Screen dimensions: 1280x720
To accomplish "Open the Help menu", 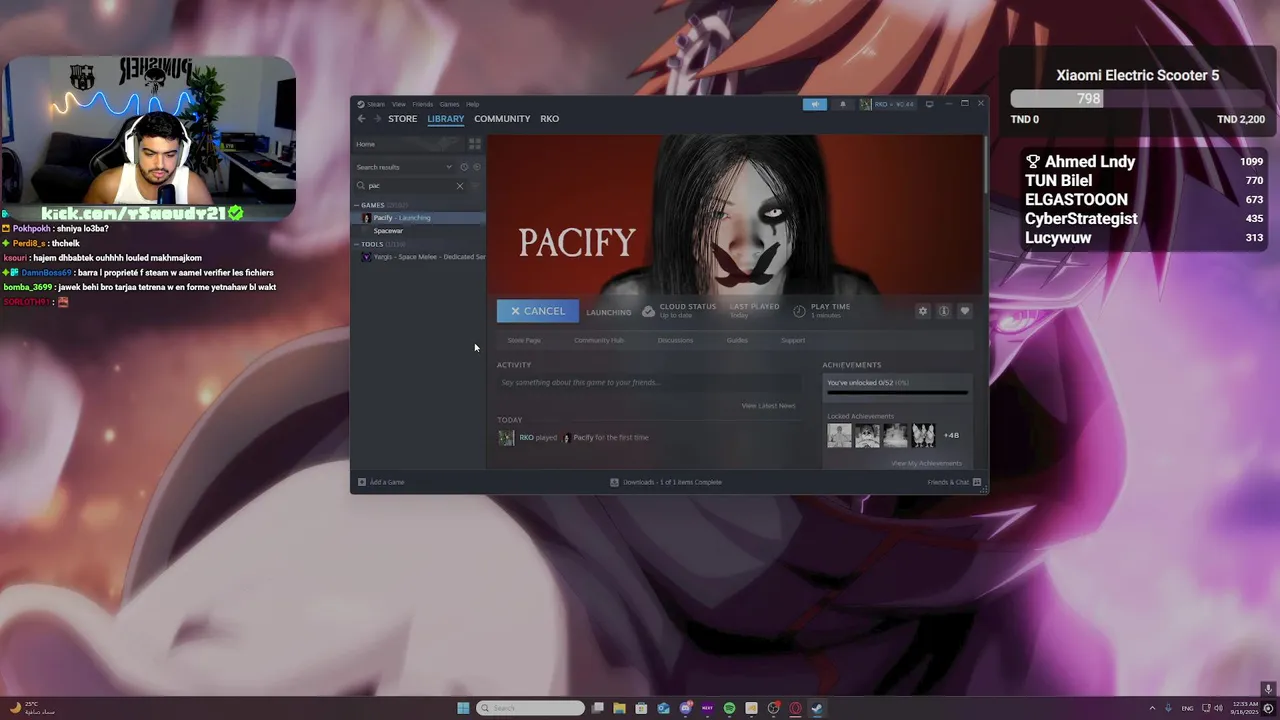I will pyautogui.click(x=473, y=104).
